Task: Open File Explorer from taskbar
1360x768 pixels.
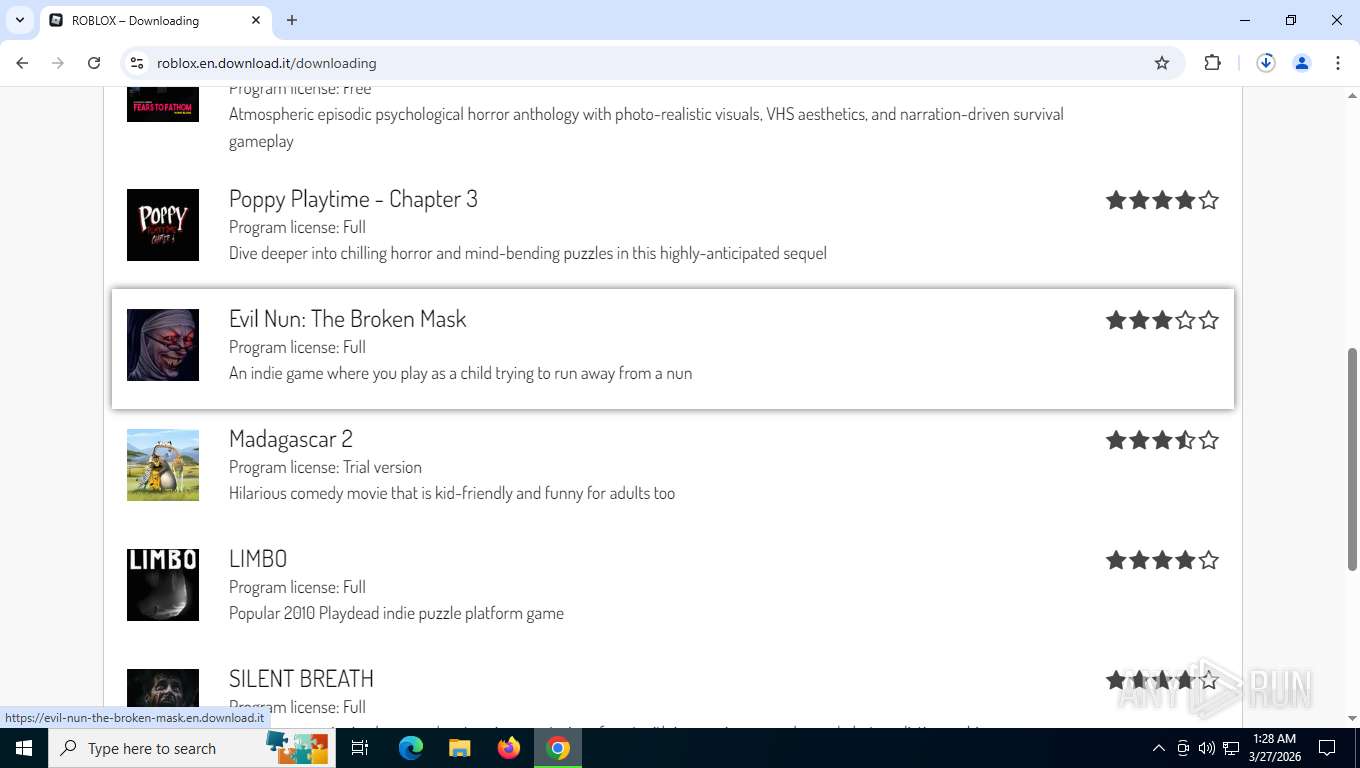Action: pyautogui.click(x=459, y=748)
